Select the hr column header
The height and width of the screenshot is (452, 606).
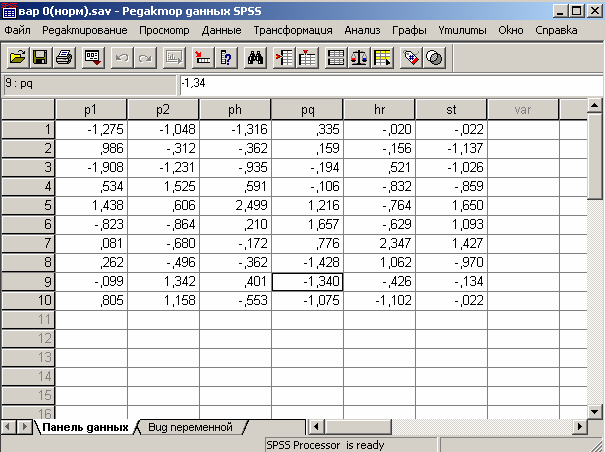click(x=379, y=110)
